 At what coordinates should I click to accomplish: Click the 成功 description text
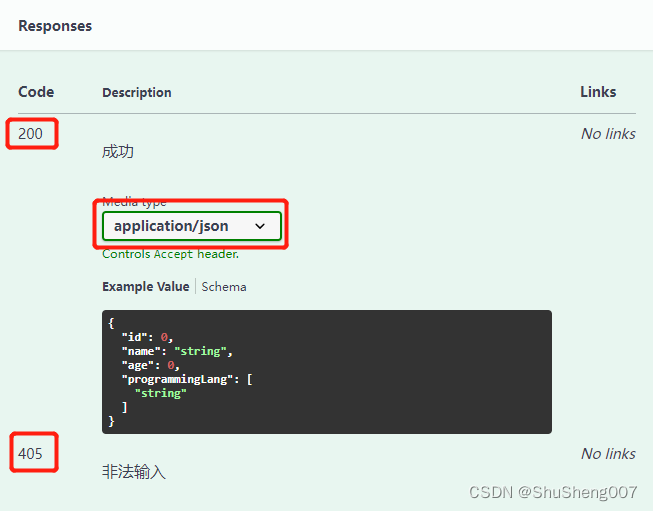(x=118, y=152)
